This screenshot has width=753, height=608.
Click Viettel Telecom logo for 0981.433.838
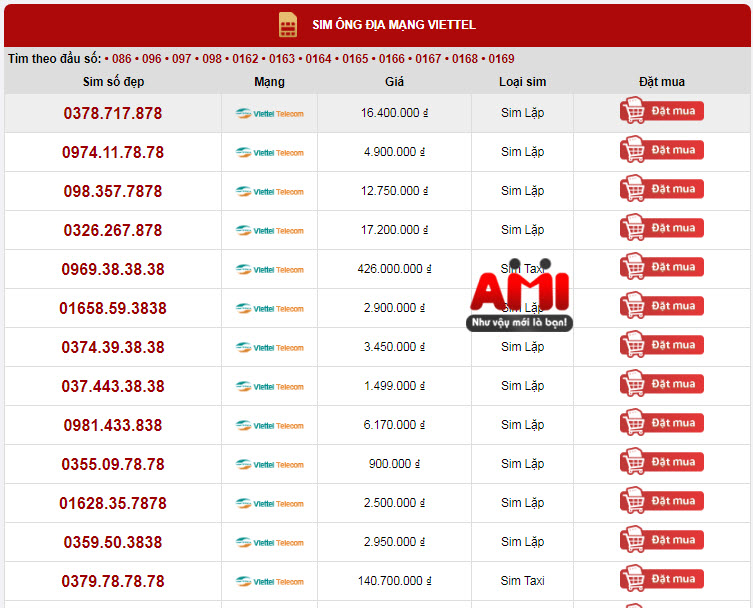pos(269,425)
